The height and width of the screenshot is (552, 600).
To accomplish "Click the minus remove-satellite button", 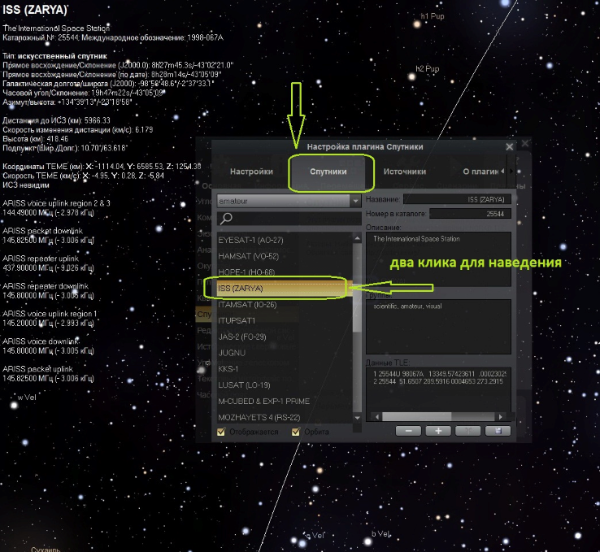I will (408, 431).
